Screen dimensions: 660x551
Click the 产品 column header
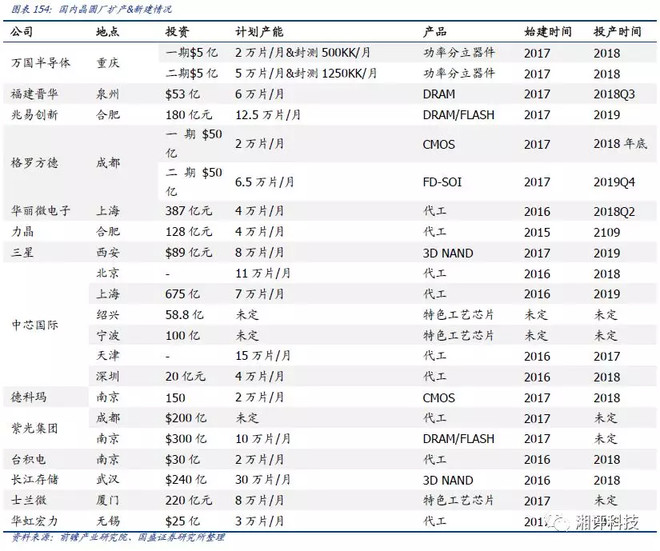click(434, 32)
